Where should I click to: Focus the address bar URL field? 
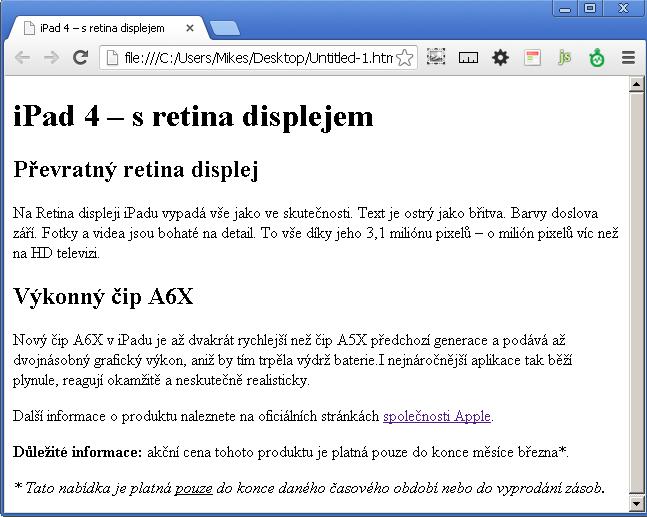point(258,58)
